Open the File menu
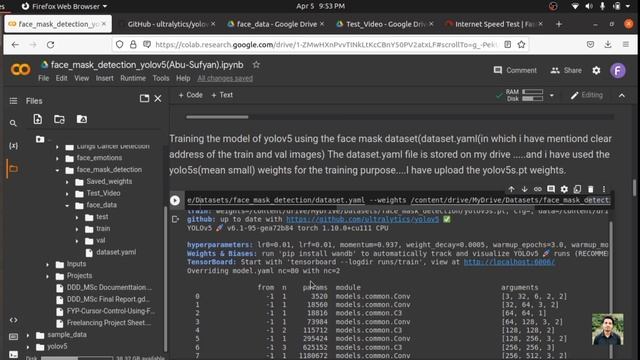This screenshot has width=640, height=360. point(43,78)
